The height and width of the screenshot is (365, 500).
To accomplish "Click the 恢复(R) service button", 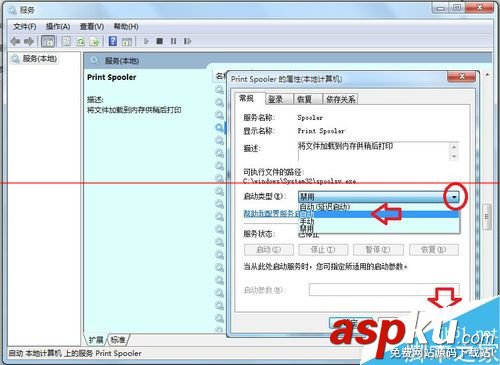I will tap(434, 250).
